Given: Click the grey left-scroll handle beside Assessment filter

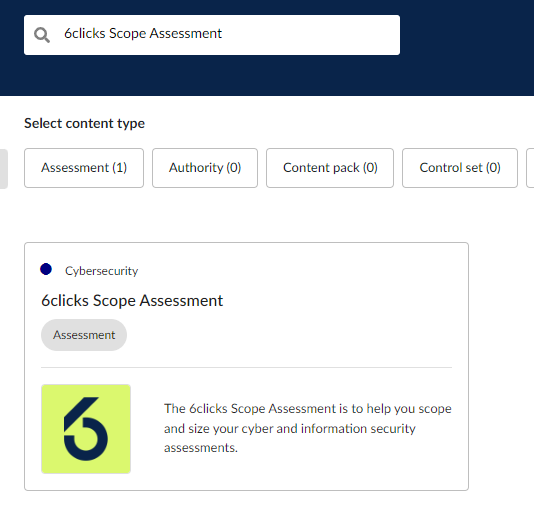Looking at the screenshot, I should point(3,169).
